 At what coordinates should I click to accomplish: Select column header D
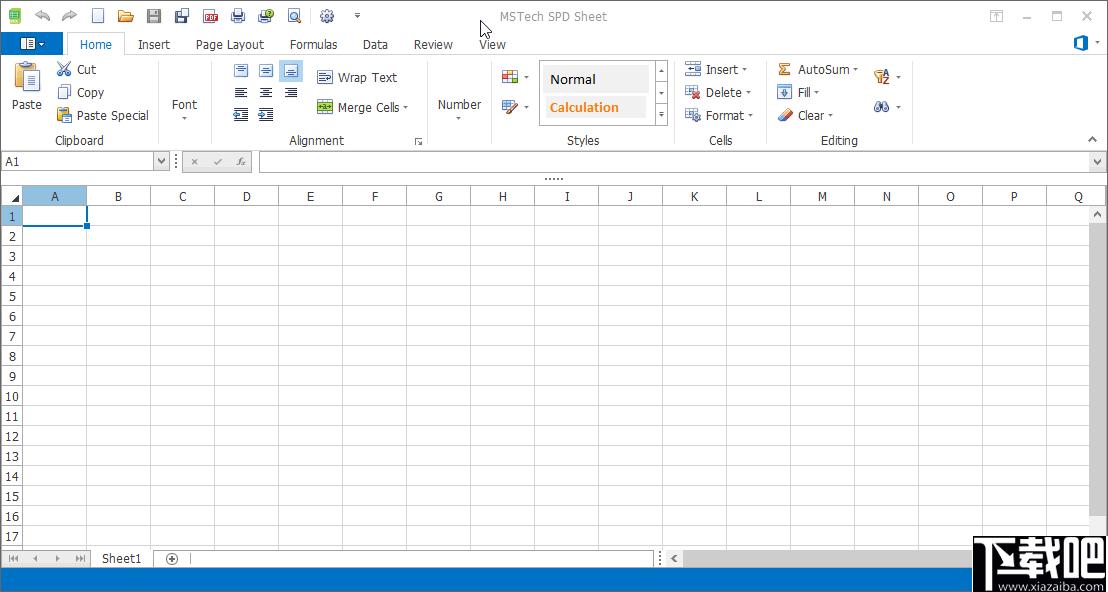(247, 196)
